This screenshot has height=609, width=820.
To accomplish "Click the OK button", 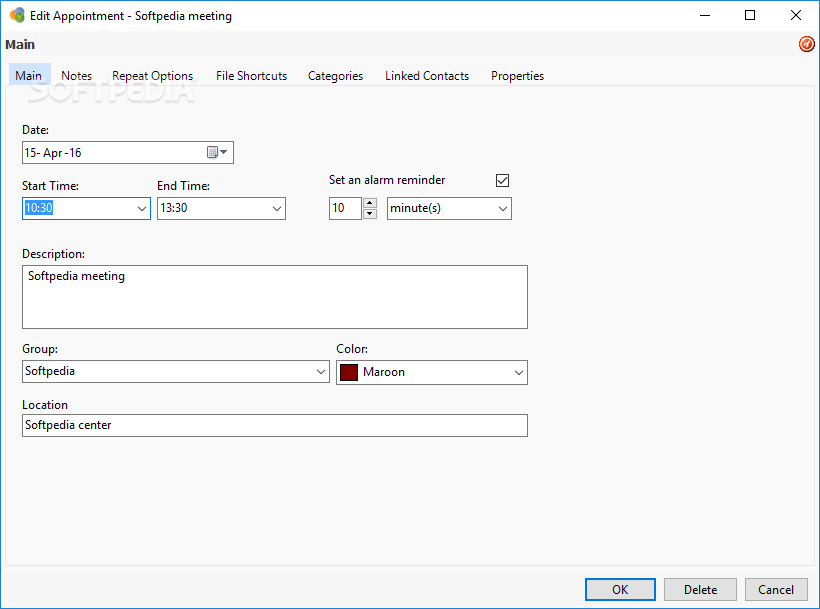I will click(x=620, y=590).
